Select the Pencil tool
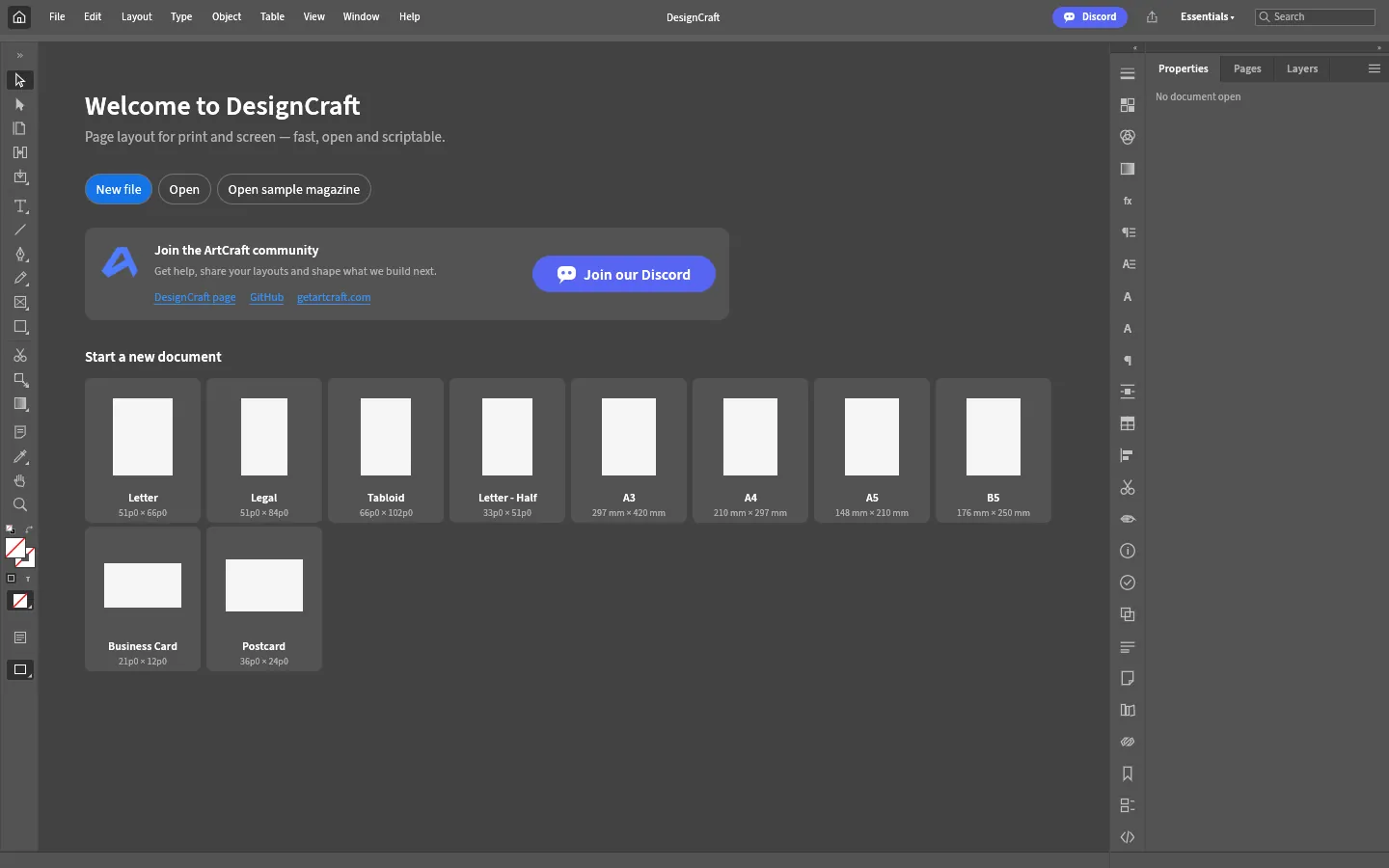This screenshot has height=868, width=1389. (19, 279)
